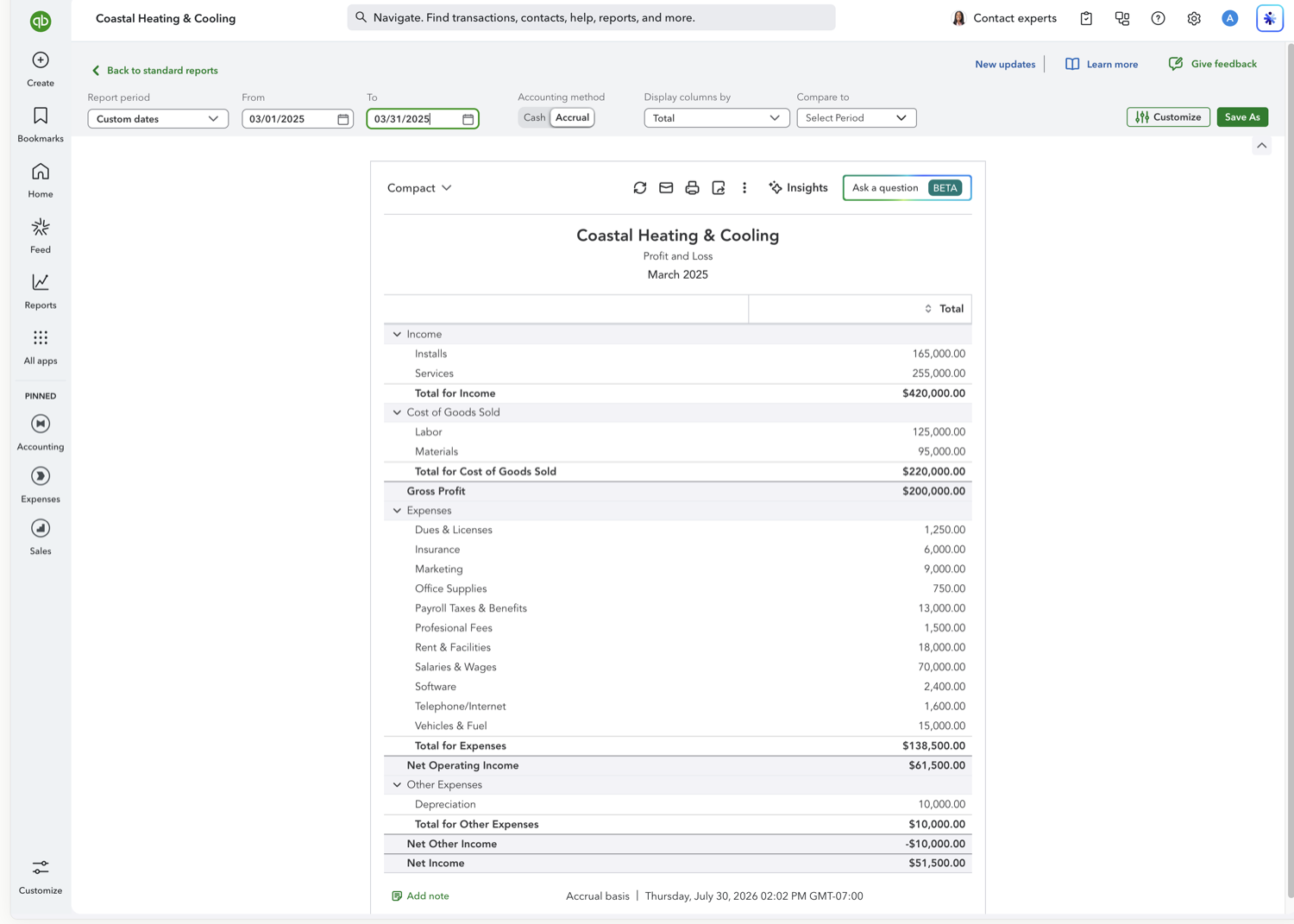Click Contact experts in the header
Image resolution: width=1294 pixels, height=924 pixels.
1004,18
